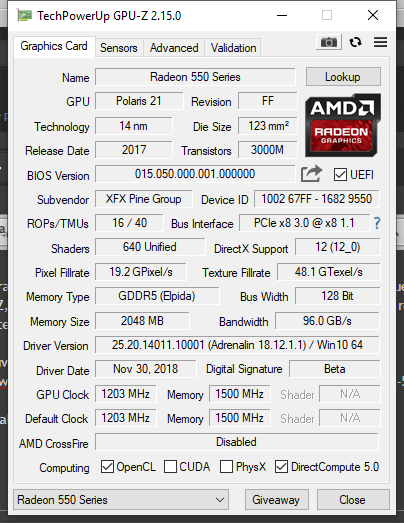Click the Close button at bottom
Image resolution: width=404 pixels, height=523 pixels.
352,500
